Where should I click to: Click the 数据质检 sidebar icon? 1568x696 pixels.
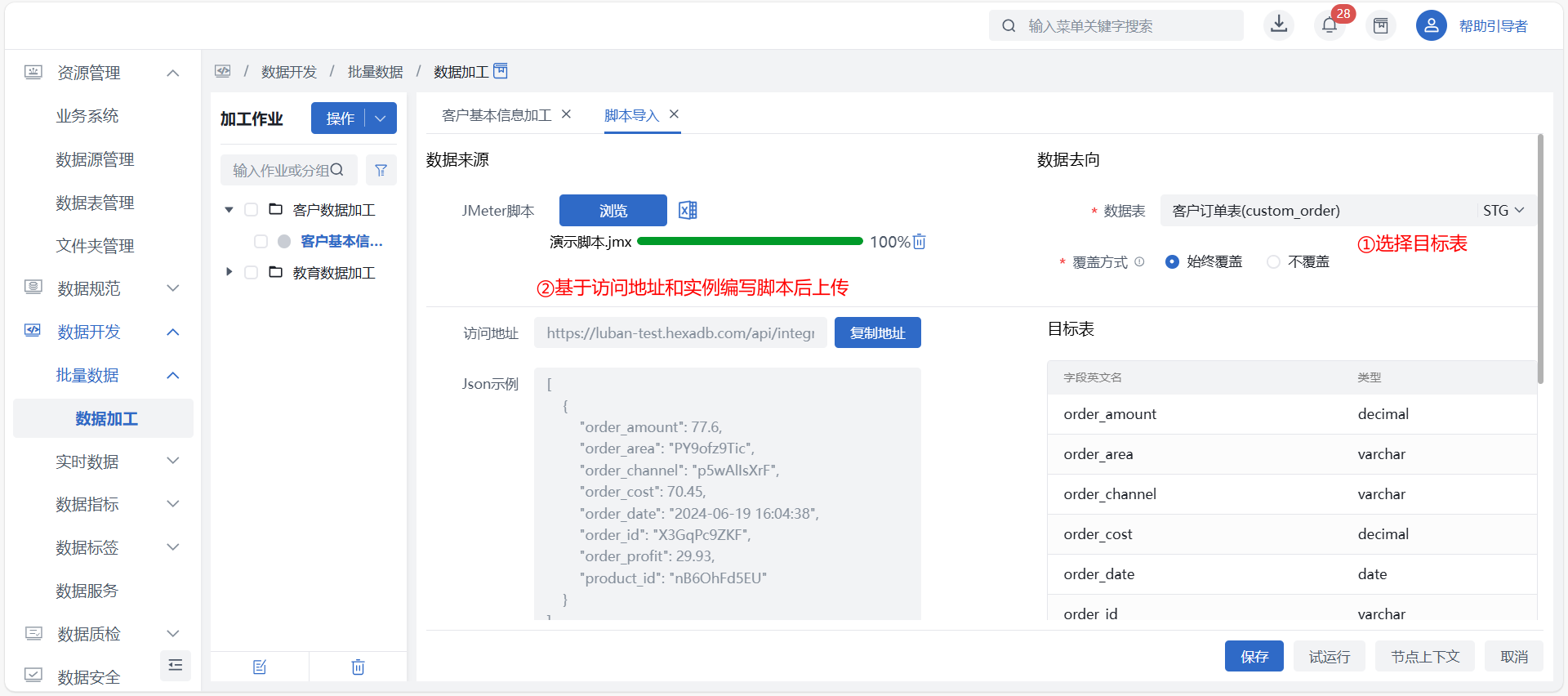click(33, 633)
